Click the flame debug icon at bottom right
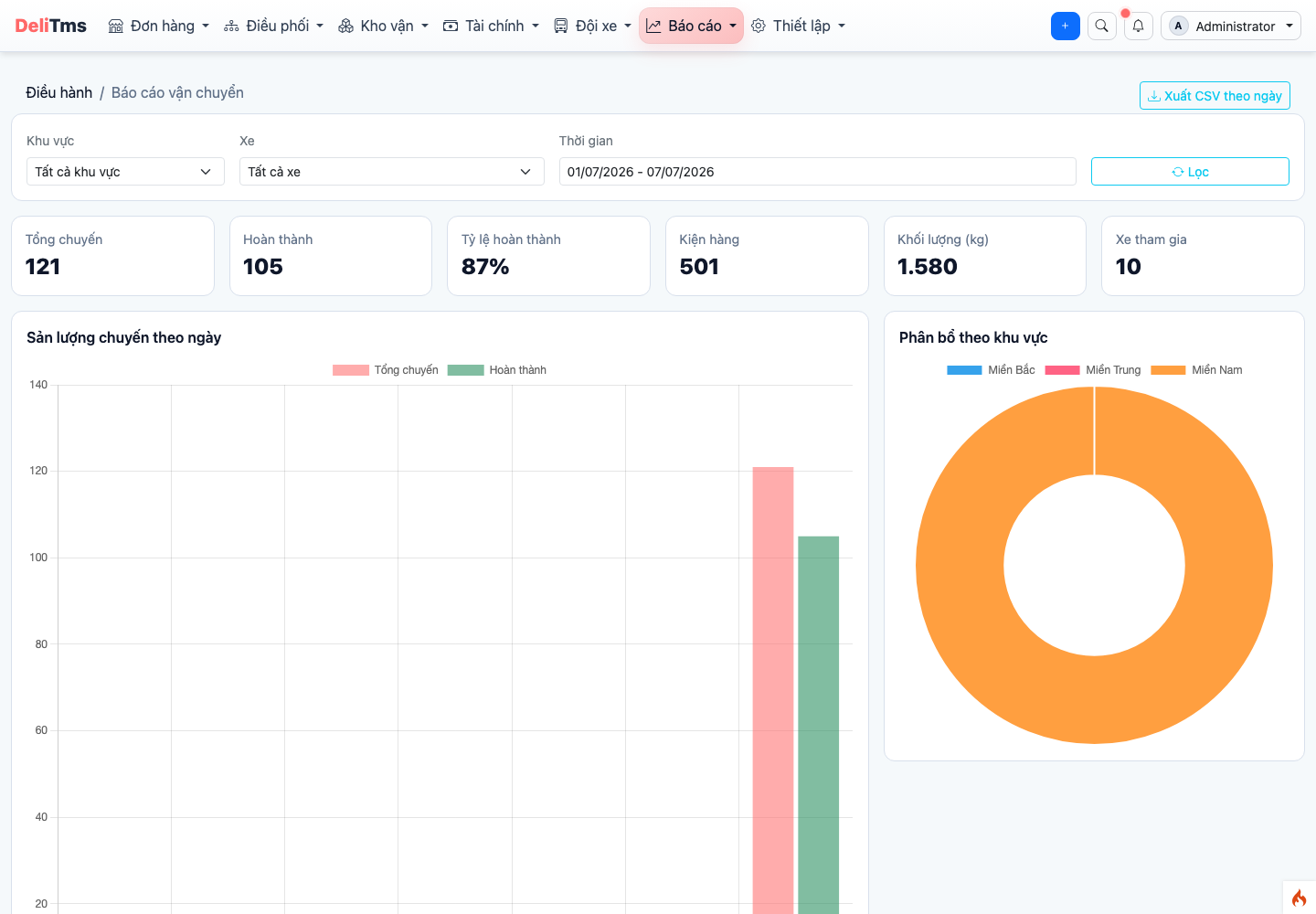 (x=1299, y=898)
